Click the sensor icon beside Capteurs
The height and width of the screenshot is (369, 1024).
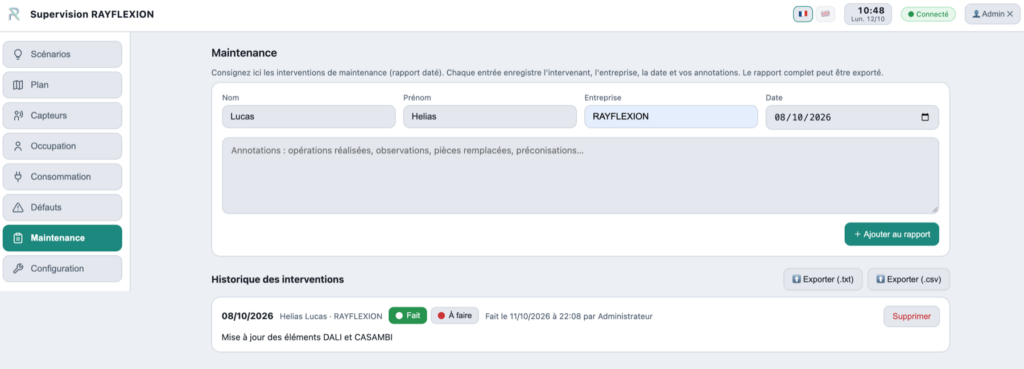[18, 116]
